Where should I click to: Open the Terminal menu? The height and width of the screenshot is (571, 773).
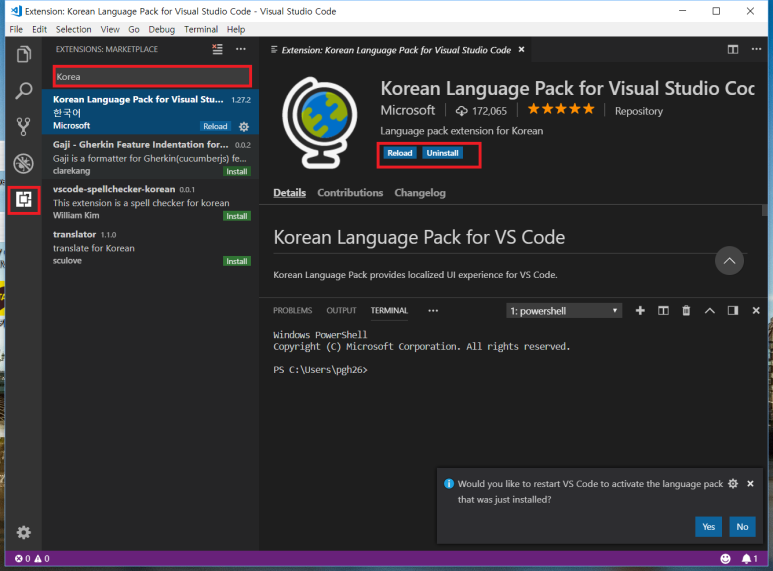(201, 30)
